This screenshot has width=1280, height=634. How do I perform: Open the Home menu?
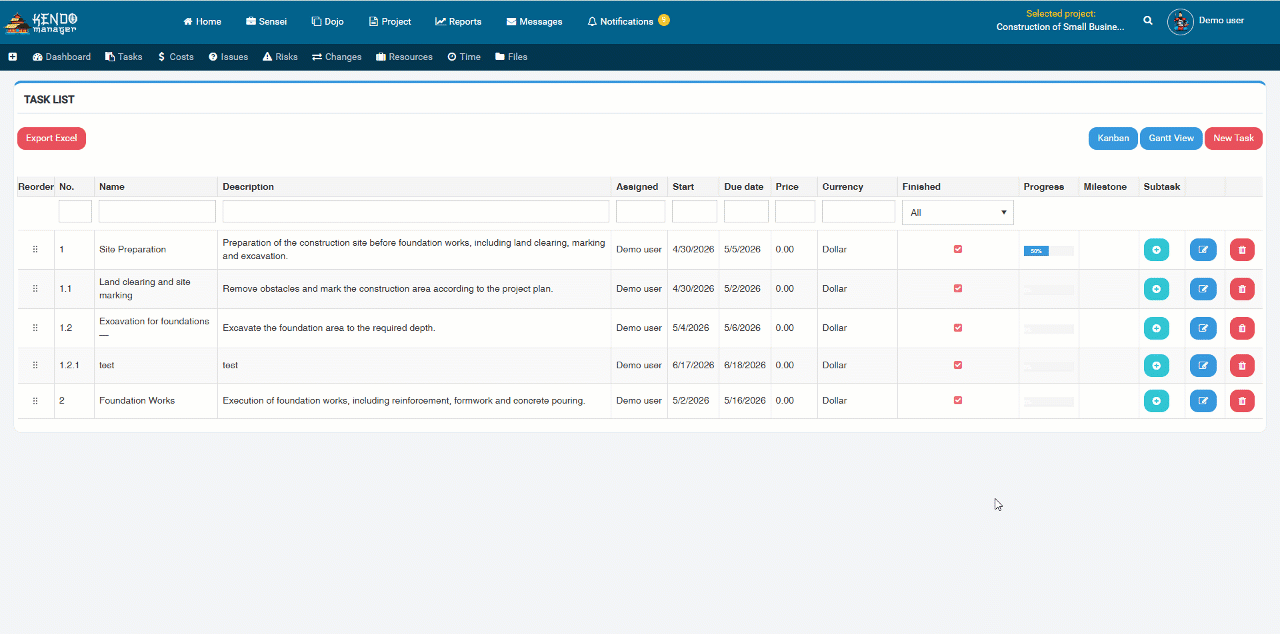[203, 22]
